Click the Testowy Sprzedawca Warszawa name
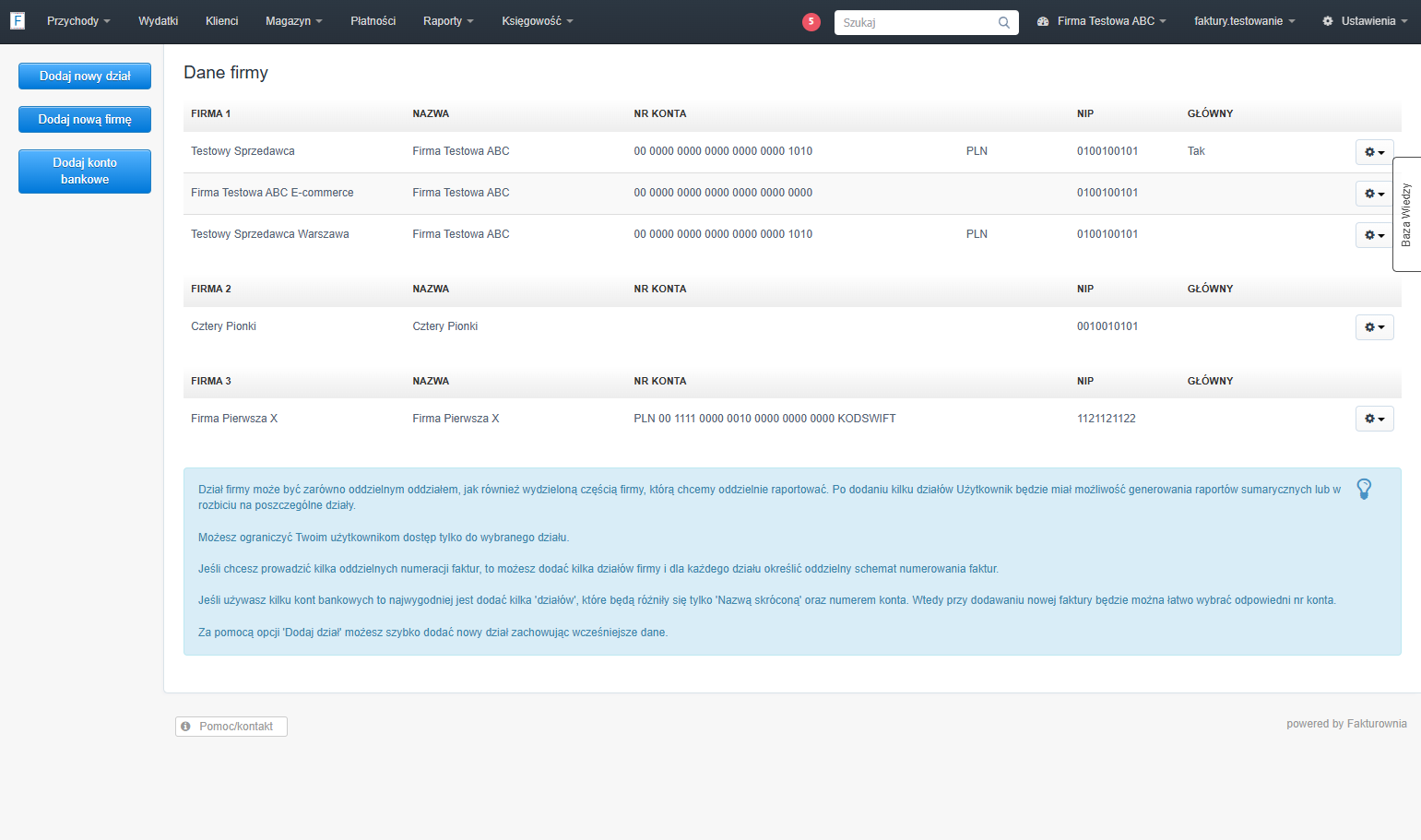 [270, 234]
